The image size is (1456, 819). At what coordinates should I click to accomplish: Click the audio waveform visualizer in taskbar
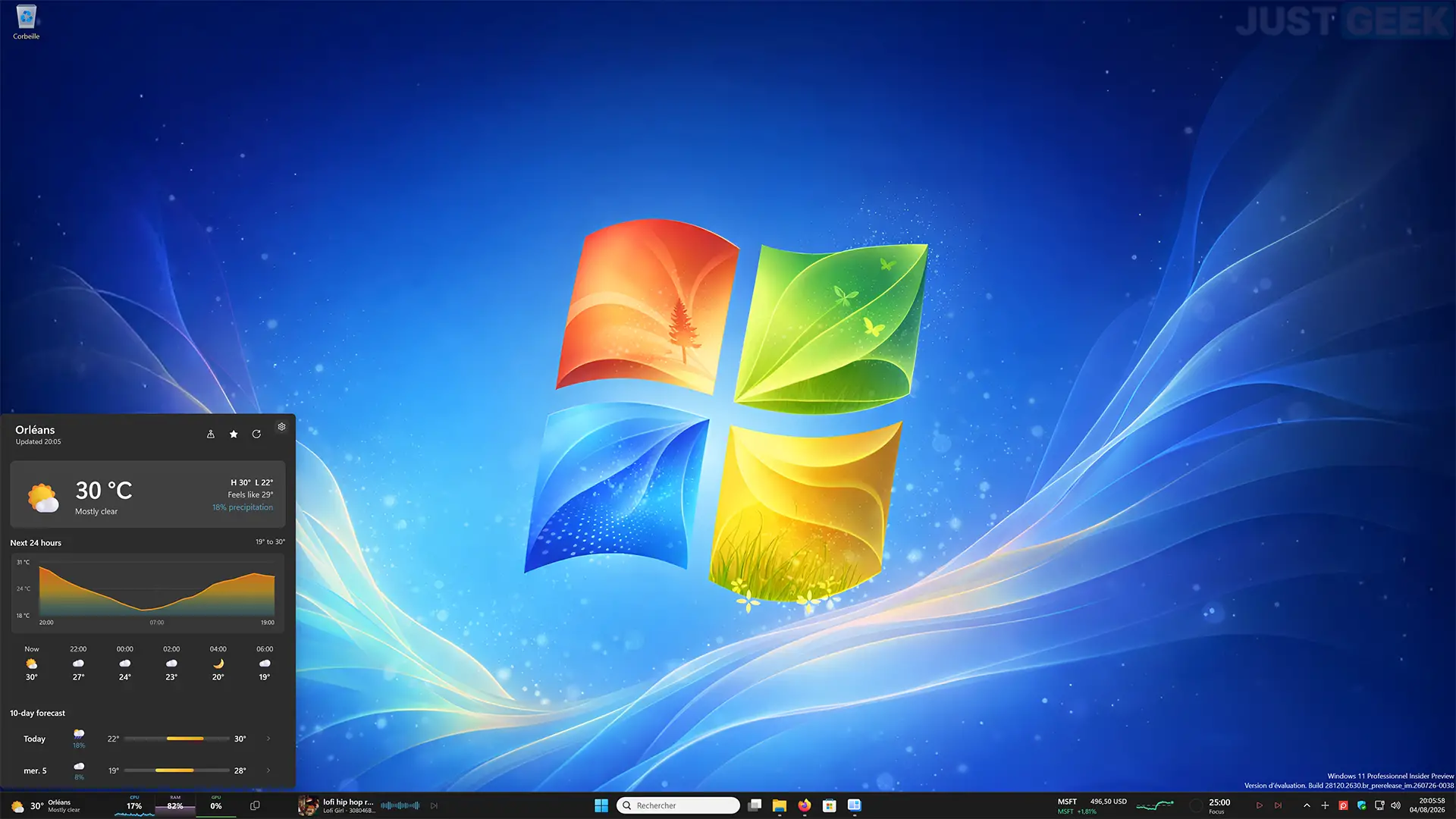[x=400, y=805]
